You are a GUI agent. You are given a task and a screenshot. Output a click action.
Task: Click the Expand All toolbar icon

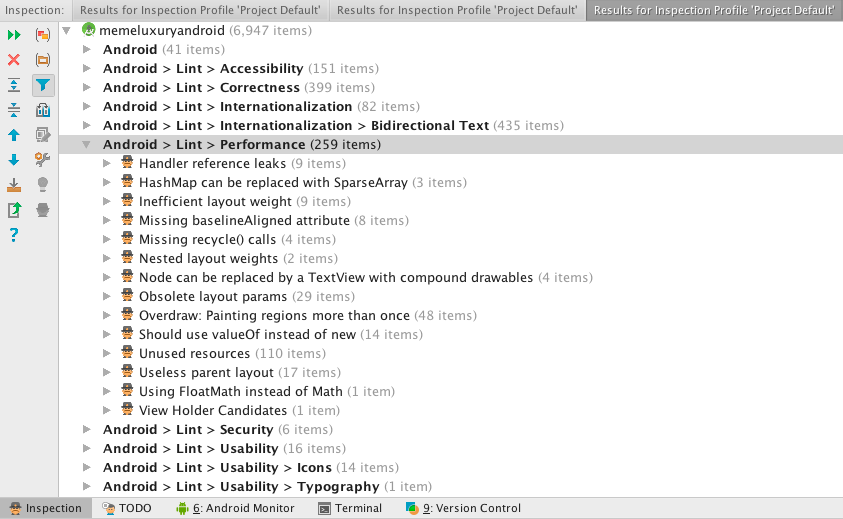click(14, 85)
